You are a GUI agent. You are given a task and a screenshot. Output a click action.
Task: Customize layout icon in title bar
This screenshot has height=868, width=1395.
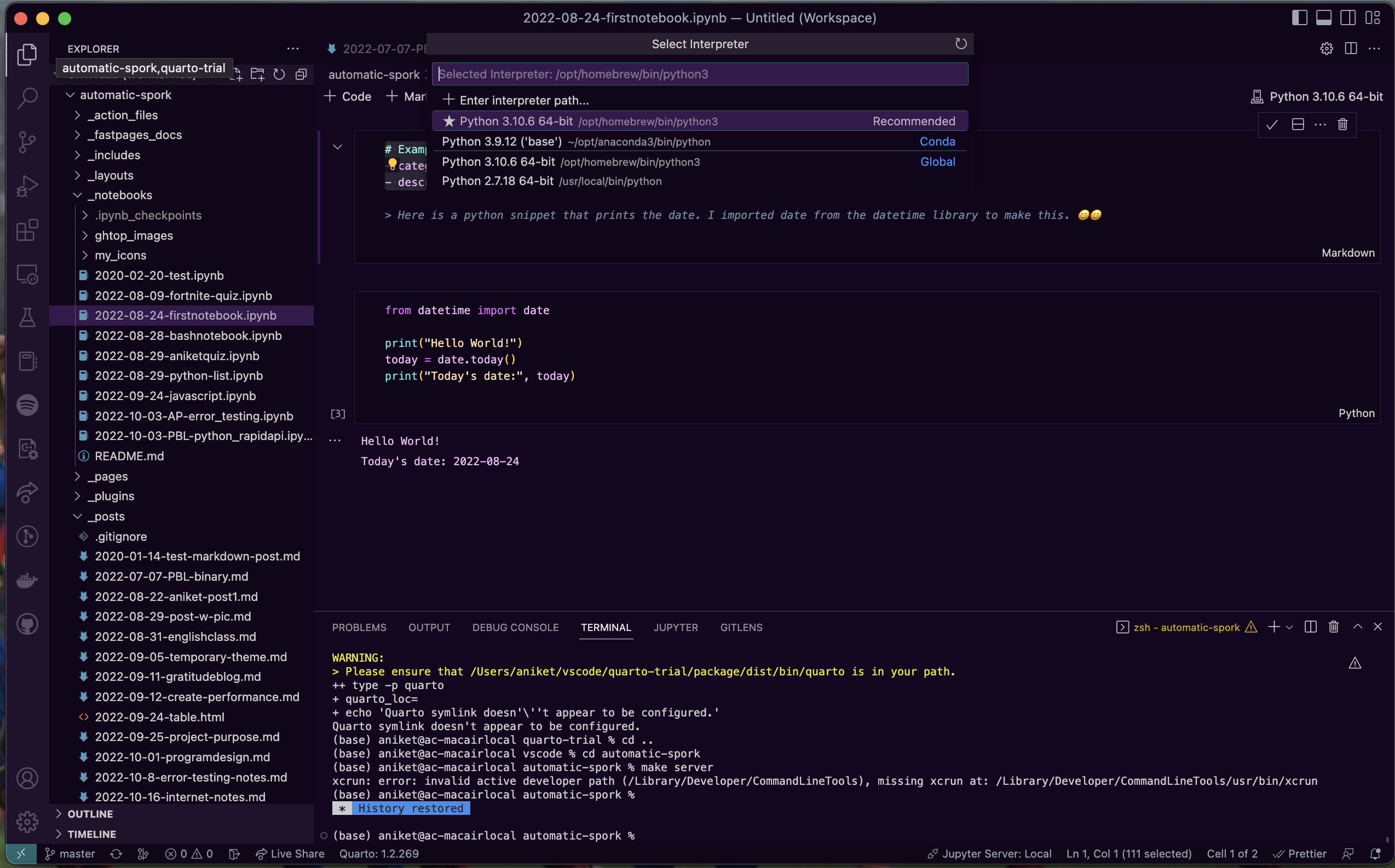(1373, 18)
